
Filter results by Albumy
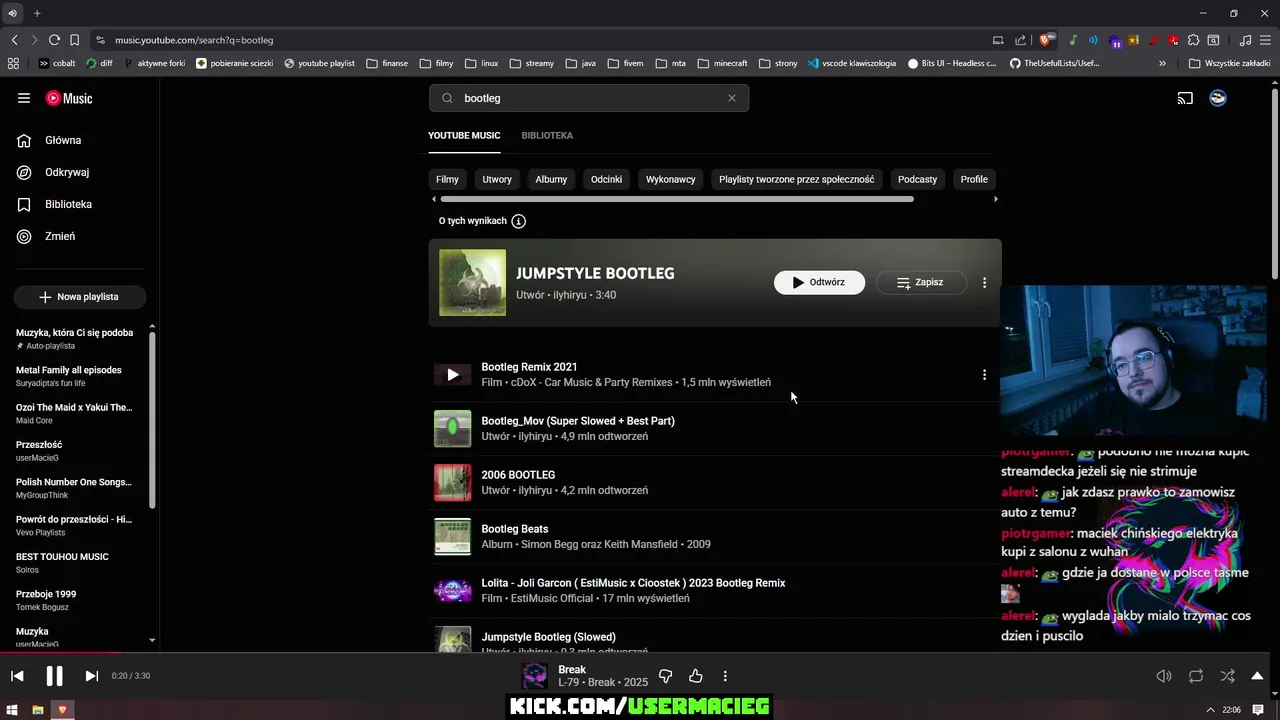551,180
